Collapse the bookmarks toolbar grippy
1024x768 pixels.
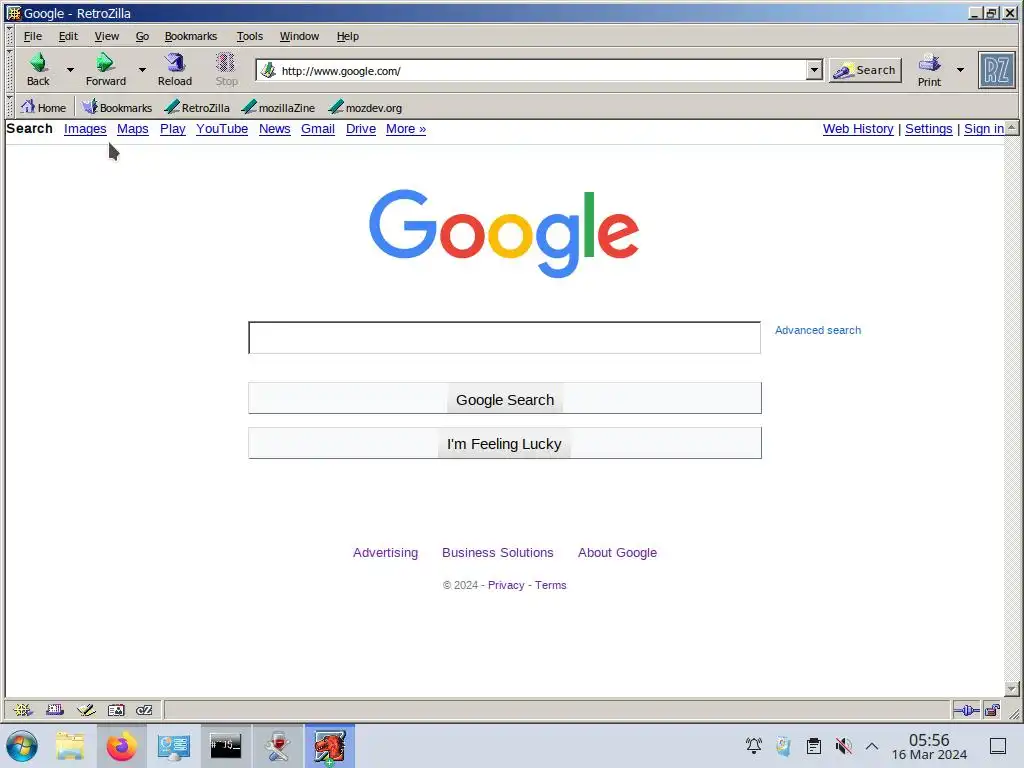click(x=10, y=107)
